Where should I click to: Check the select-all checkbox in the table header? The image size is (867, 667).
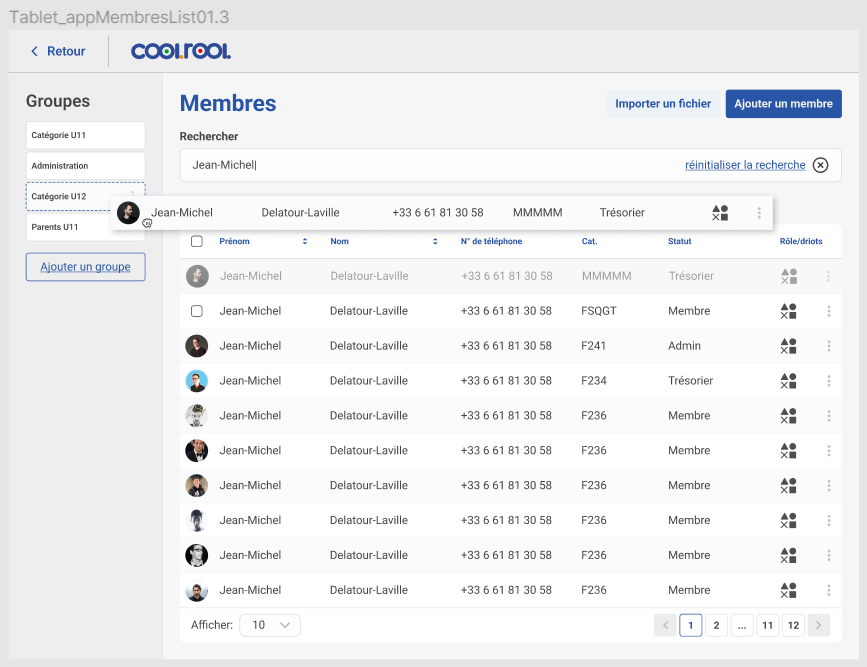197,241
